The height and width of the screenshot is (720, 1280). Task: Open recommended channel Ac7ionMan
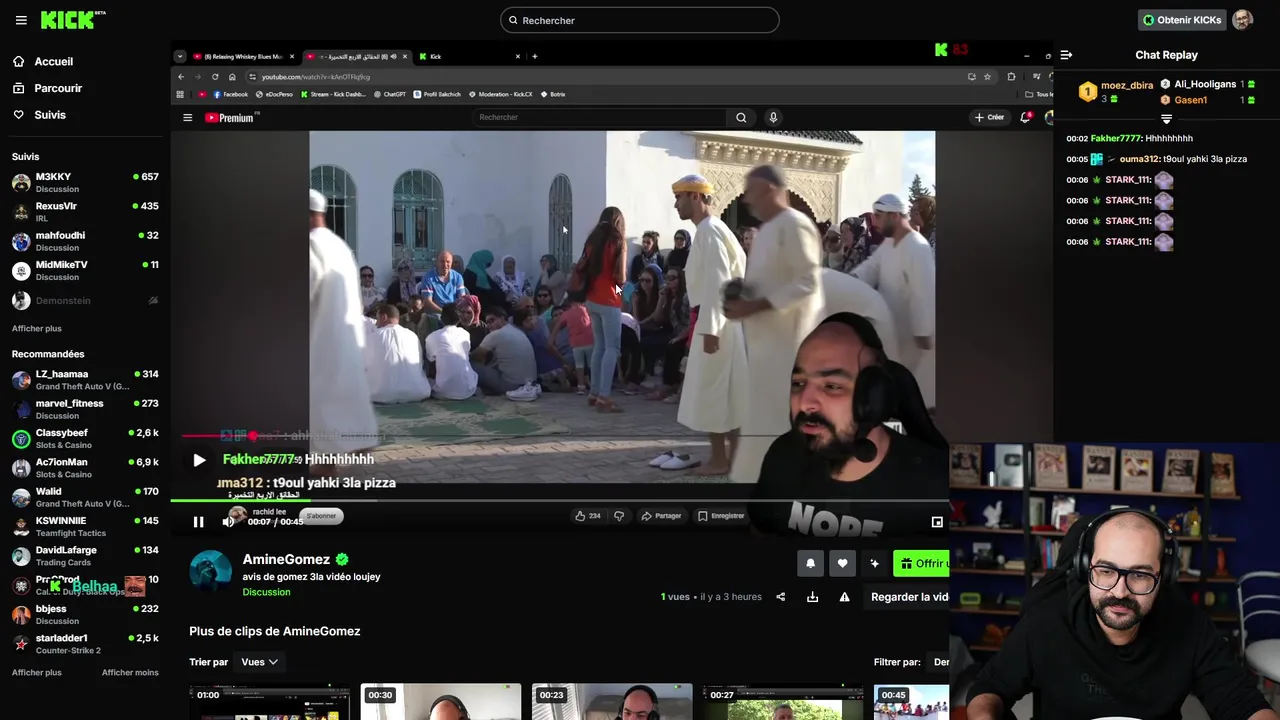85,468
